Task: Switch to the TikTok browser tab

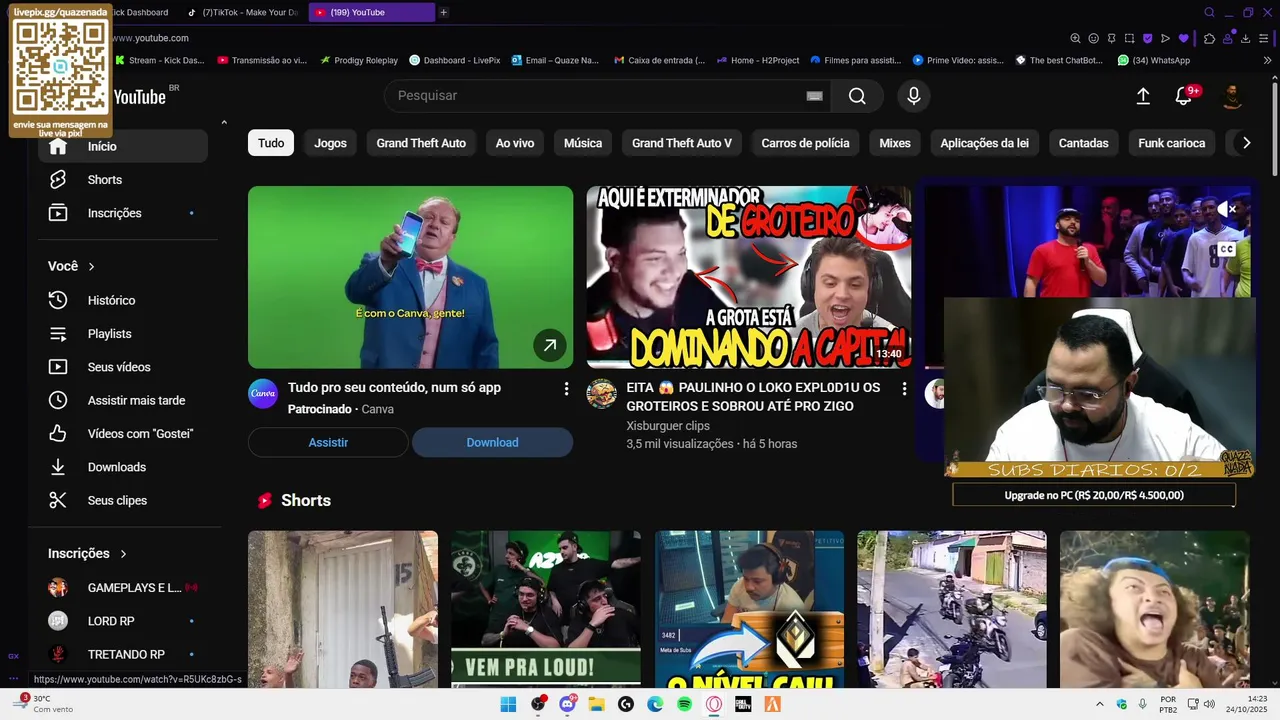Action: (244, 12)
